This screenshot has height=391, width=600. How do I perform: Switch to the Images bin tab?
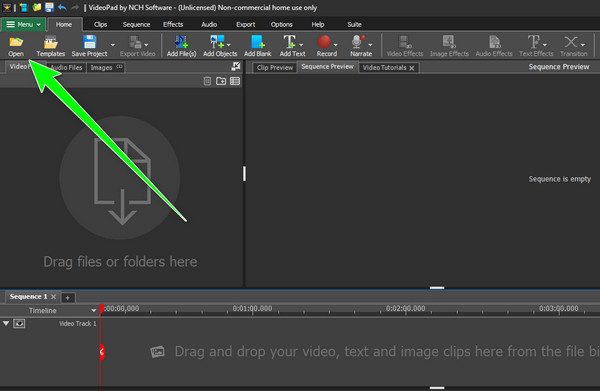[x=106, y=68]
